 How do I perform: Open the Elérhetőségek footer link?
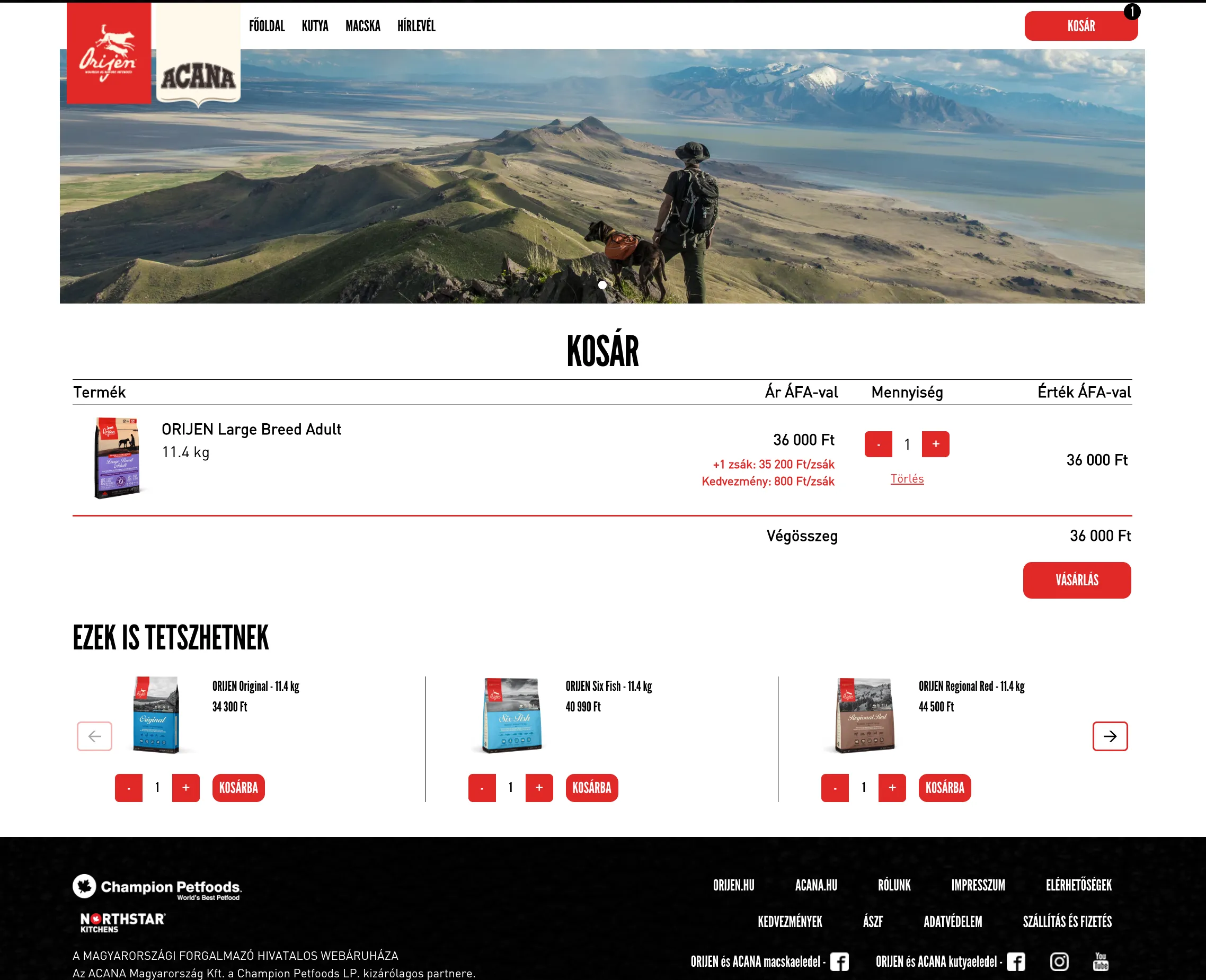coord(1079,885)
